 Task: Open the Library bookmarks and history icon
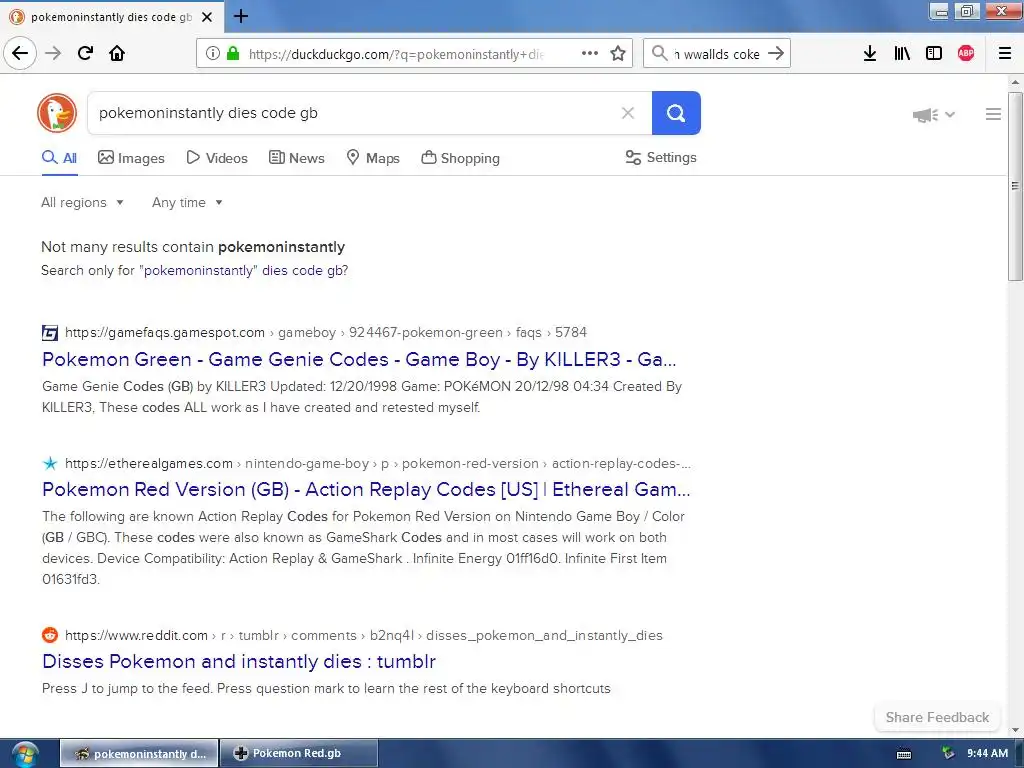coord(902,54)
